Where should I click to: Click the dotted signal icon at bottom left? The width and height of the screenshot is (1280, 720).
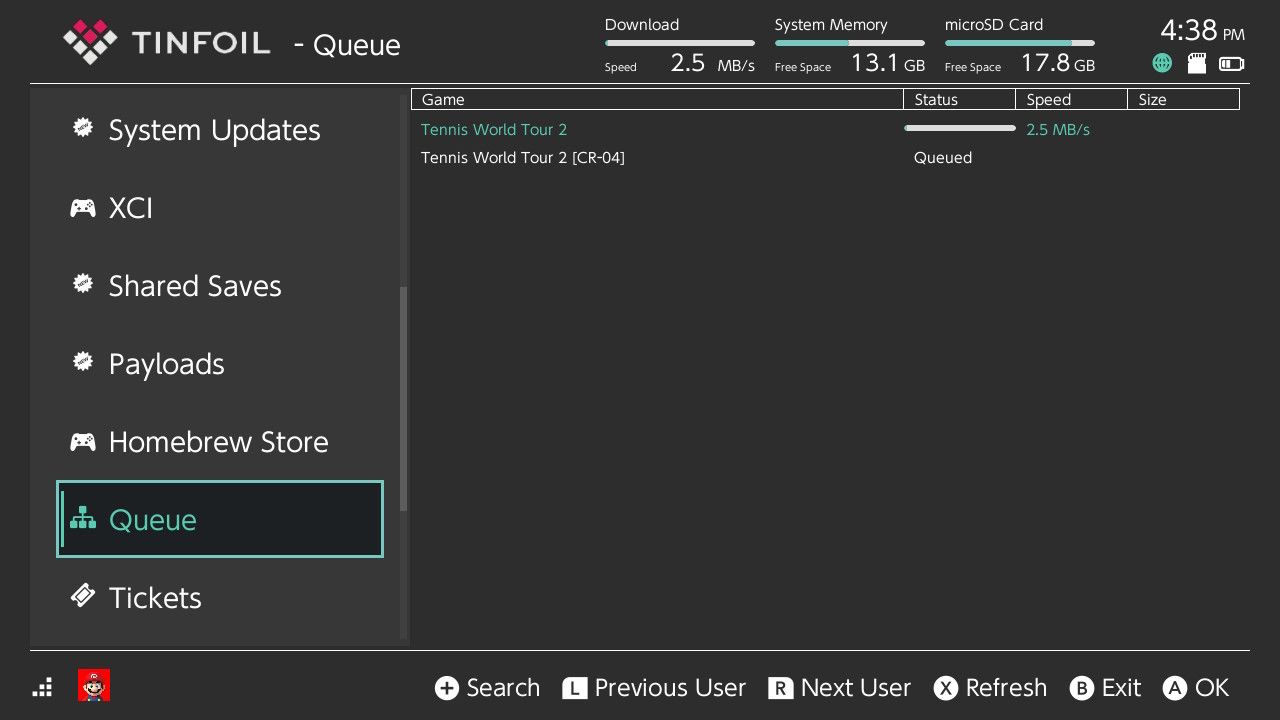pyautogui.click(x=42, y=687)
